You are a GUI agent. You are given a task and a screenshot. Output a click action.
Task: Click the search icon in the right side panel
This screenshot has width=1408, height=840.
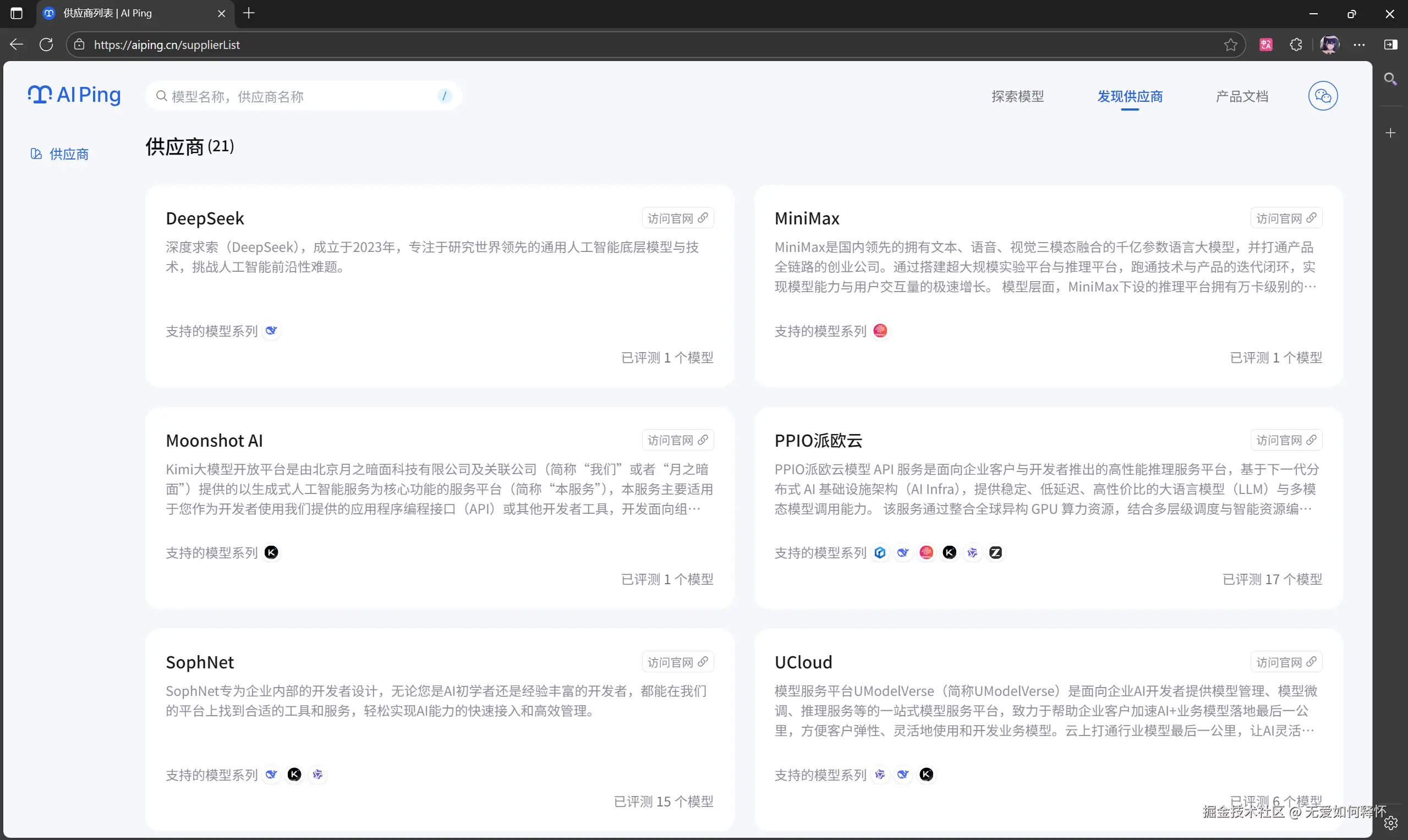[x=1391, y=79]
